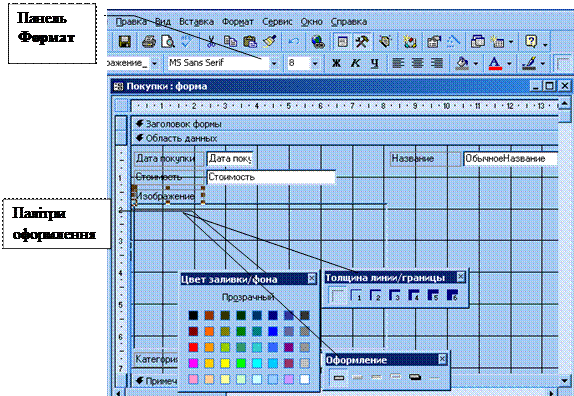Apply fill color with the paint bucket icon
This screenshot has height=396, width=574.
(x=462, y=63)
